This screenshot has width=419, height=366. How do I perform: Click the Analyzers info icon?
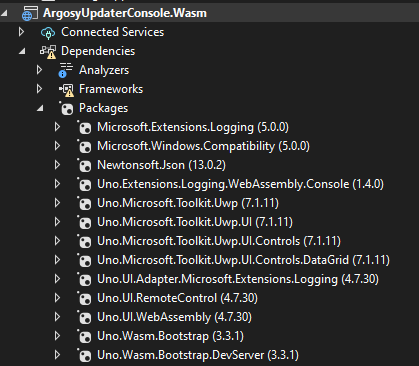click(x=66, y=70)
